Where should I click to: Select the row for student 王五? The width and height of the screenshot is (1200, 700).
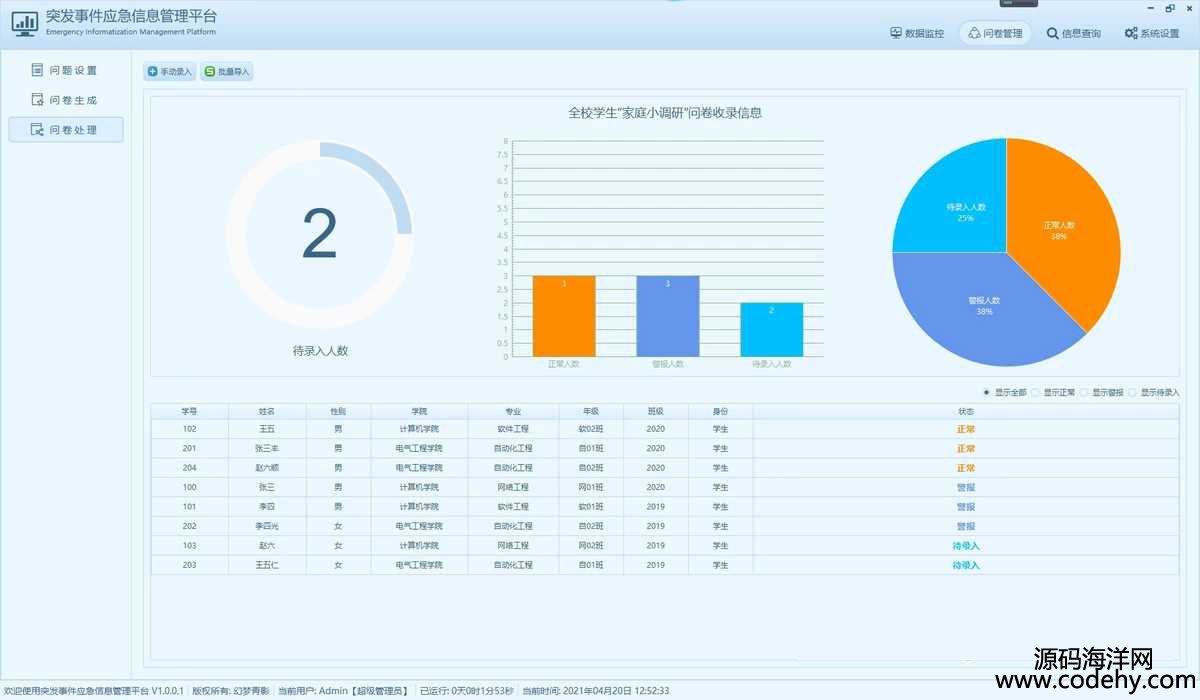(x=666, y=429)
